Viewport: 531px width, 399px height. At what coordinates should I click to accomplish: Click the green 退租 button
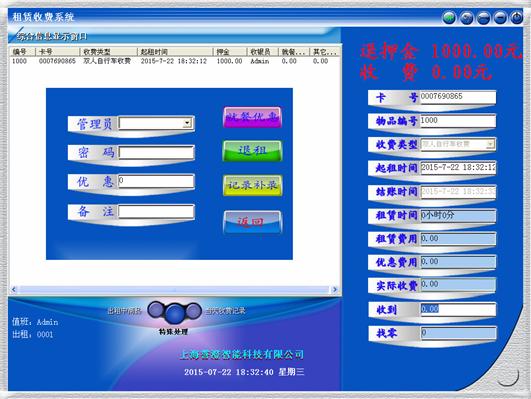click(x=252, y=151)
